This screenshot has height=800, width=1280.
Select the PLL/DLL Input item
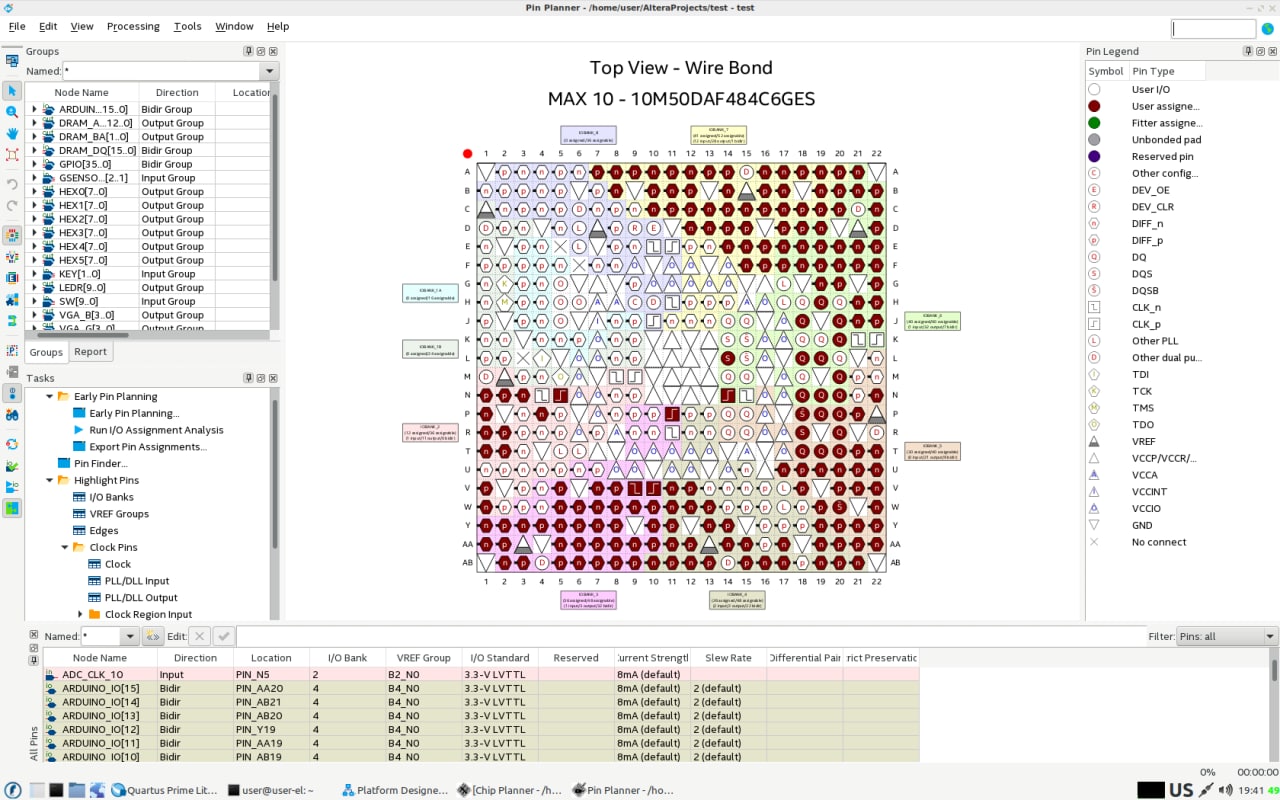[137, 581]
